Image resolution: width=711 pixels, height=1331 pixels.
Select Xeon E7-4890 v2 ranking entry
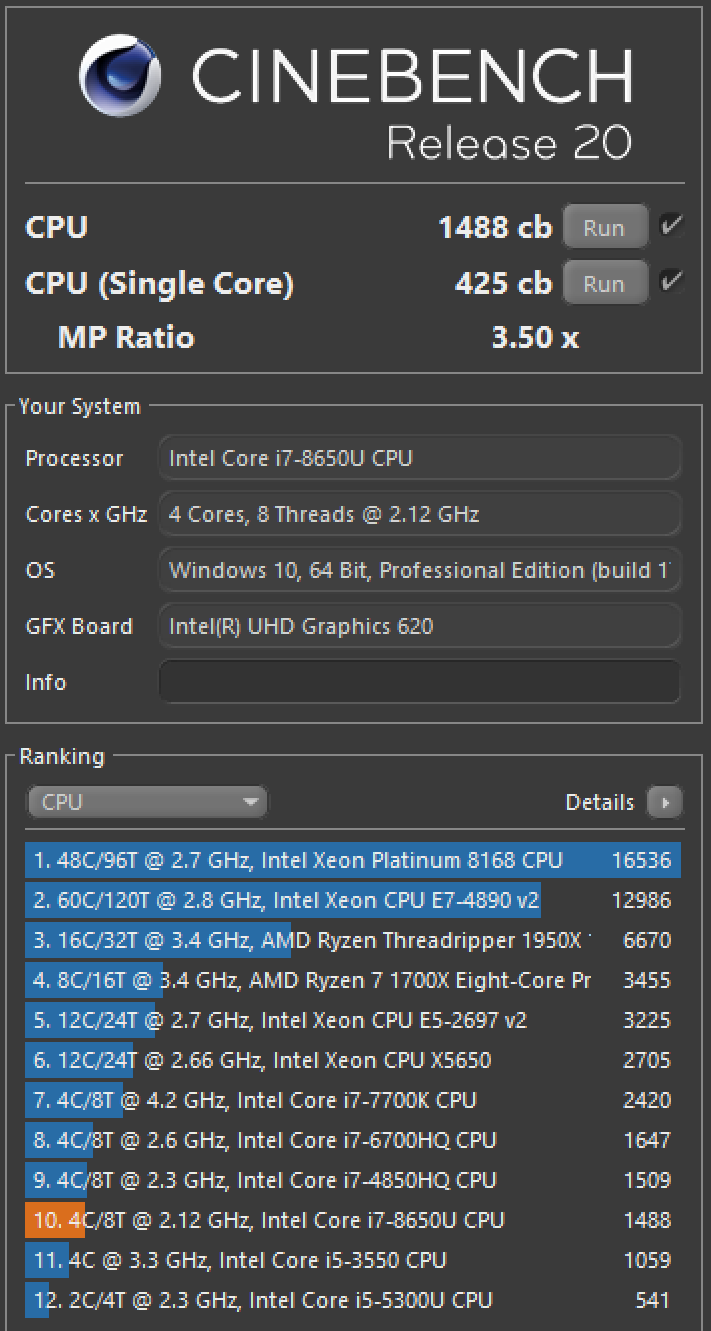point(352,900)
